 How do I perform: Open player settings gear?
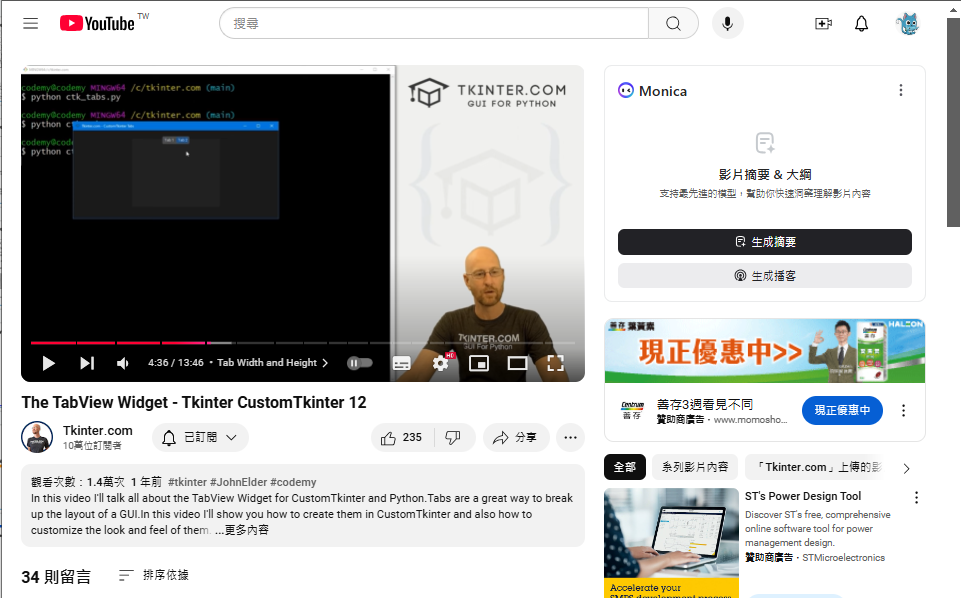pyautogui.click(x=441, y=363)
